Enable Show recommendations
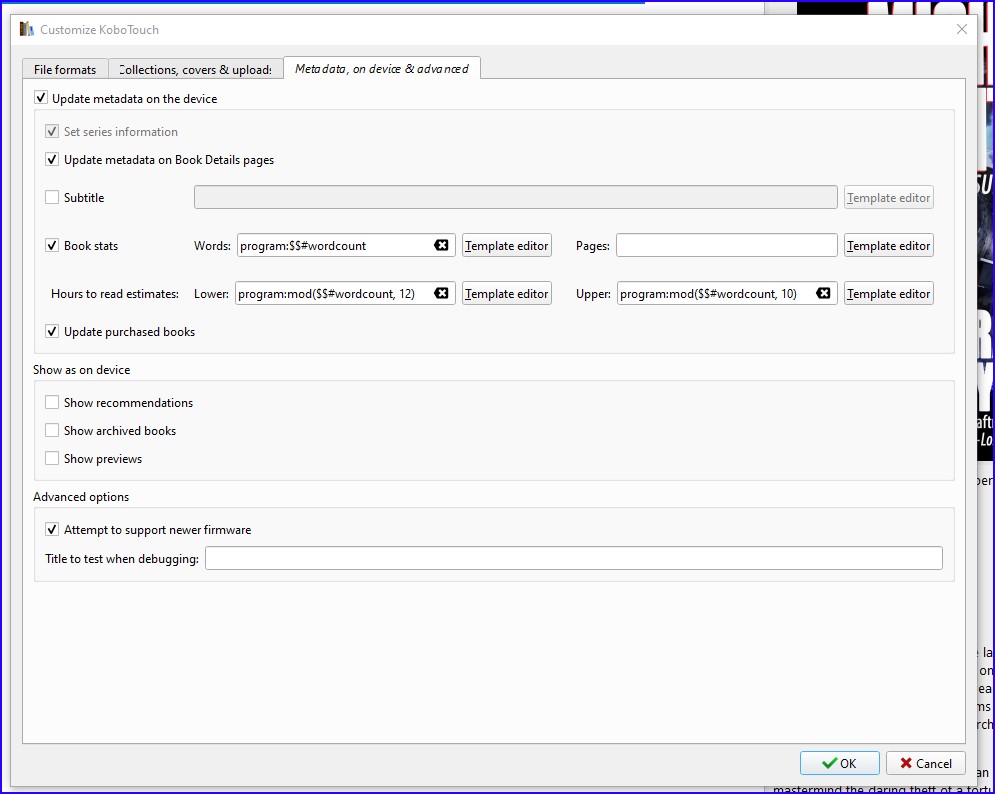Screen dimensions: 995x794 (x=52, y=402)
